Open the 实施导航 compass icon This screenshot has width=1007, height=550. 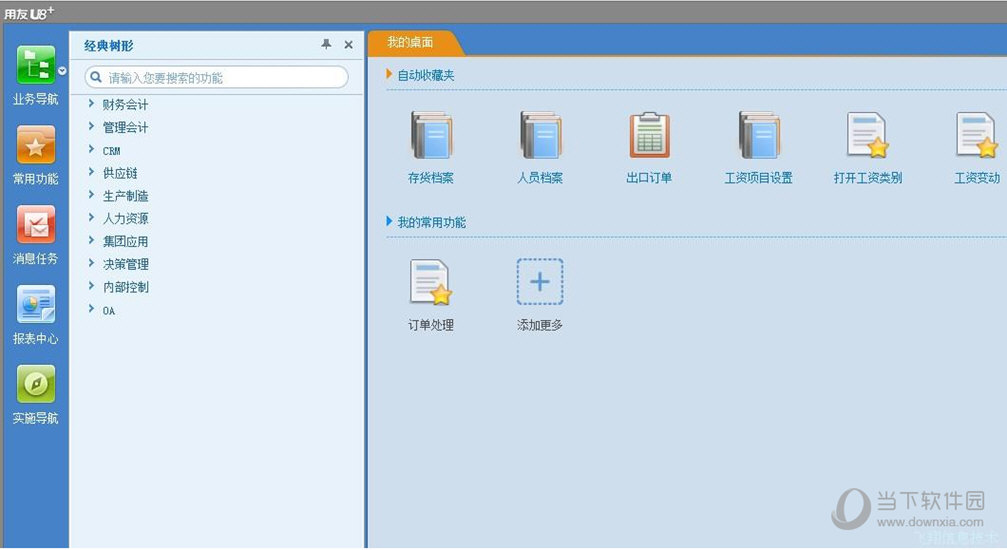click(x=35, y=384)
